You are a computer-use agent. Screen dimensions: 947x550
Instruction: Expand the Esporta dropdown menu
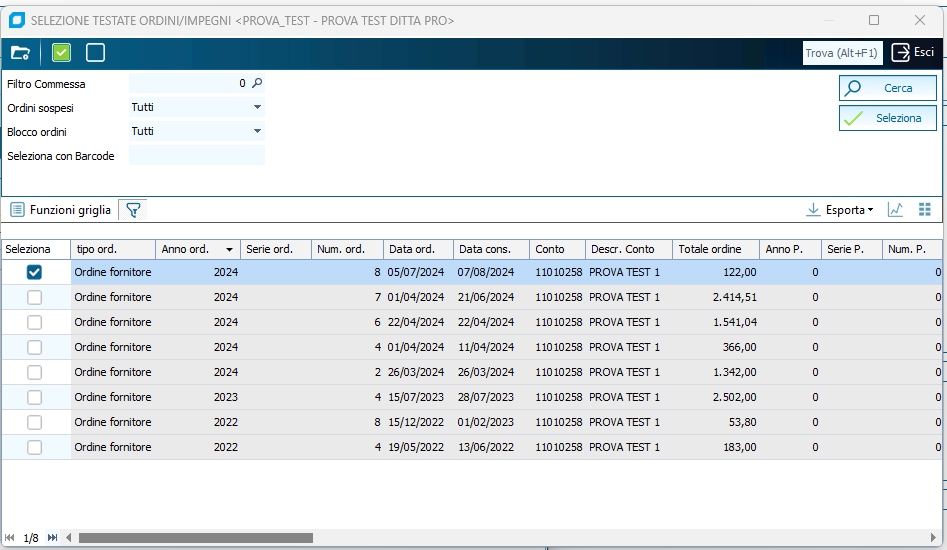click(x=840, y=209)
